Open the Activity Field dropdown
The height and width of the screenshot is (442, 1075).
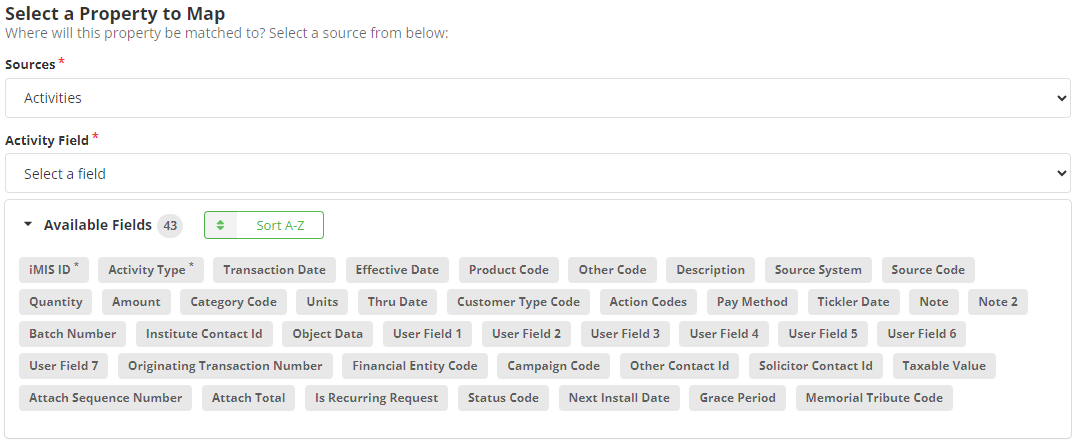(537, 173)
